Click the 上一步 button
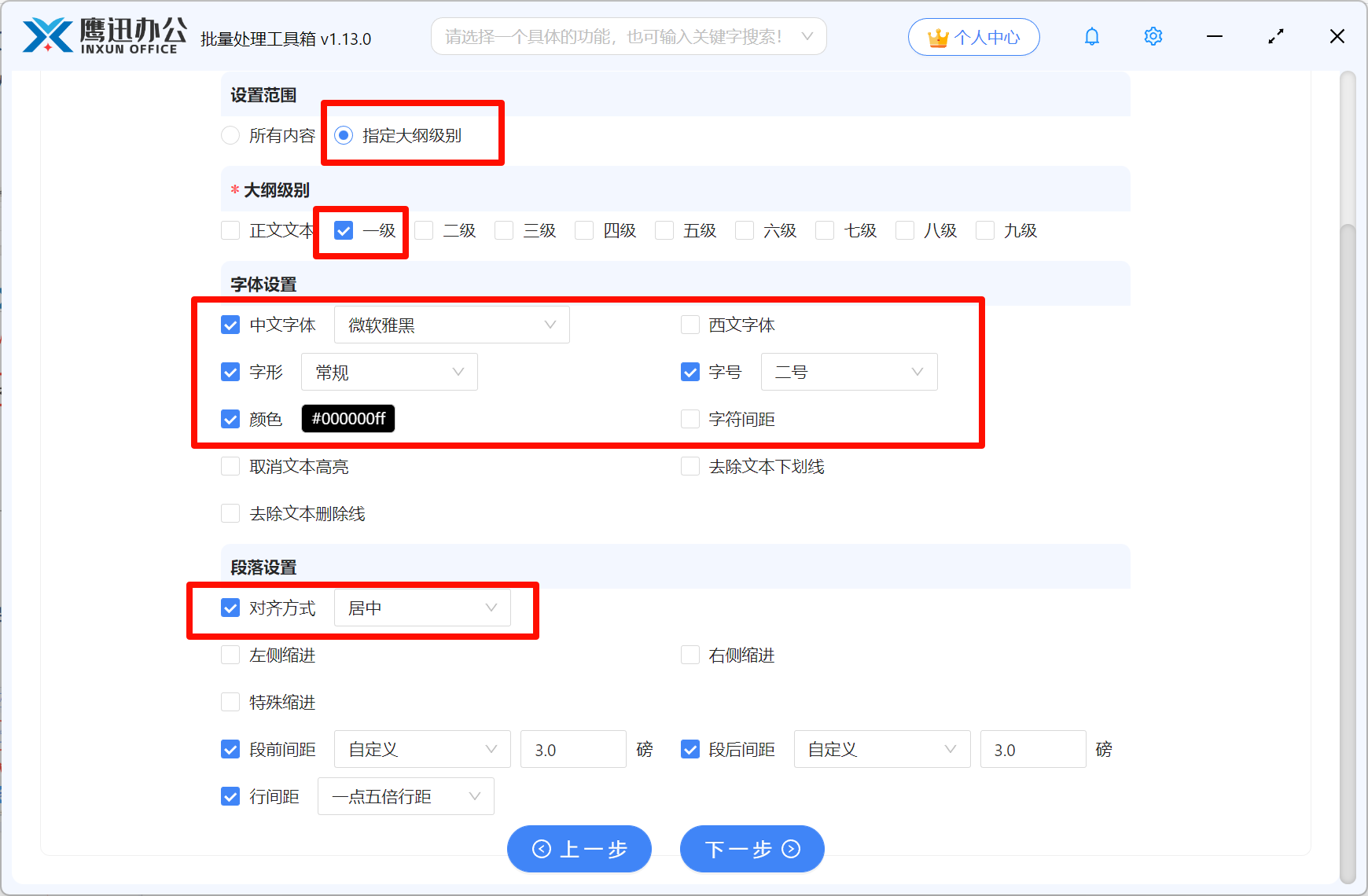Screen dimensions: 1368x896 [x=579, y=849]
